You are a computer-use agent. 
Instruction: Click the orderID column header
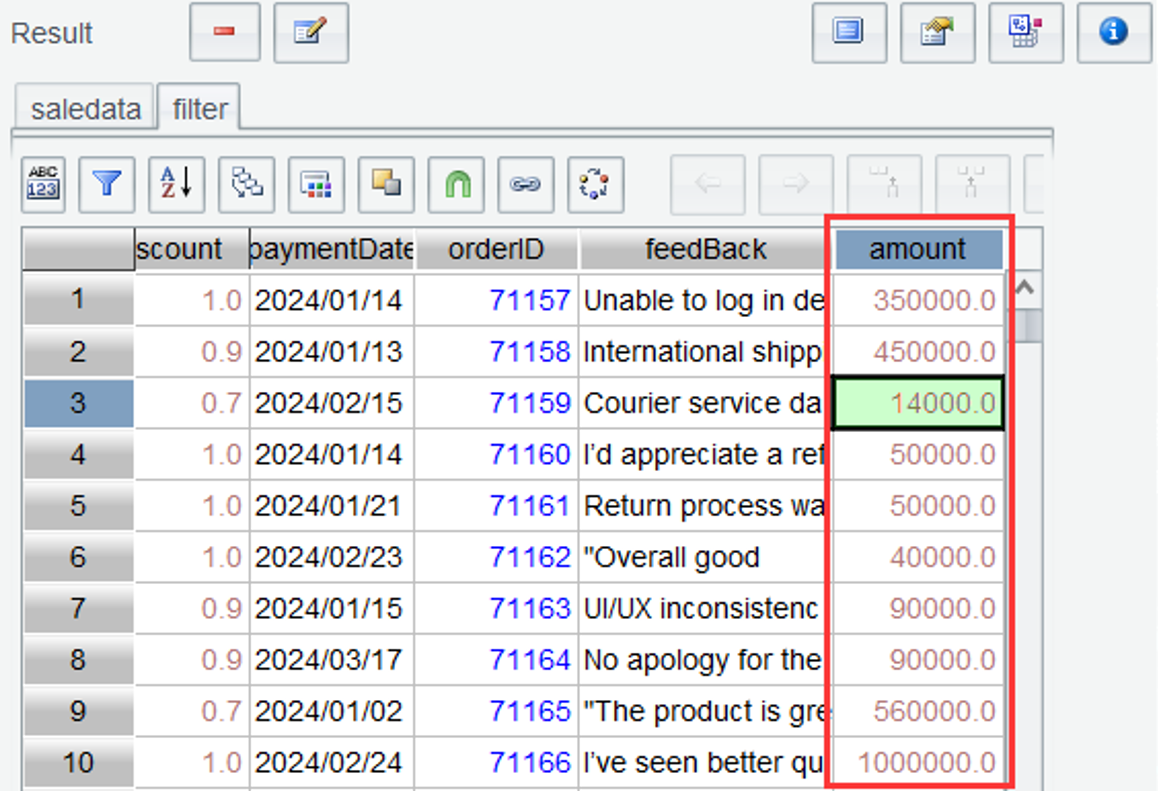[496, 249]
